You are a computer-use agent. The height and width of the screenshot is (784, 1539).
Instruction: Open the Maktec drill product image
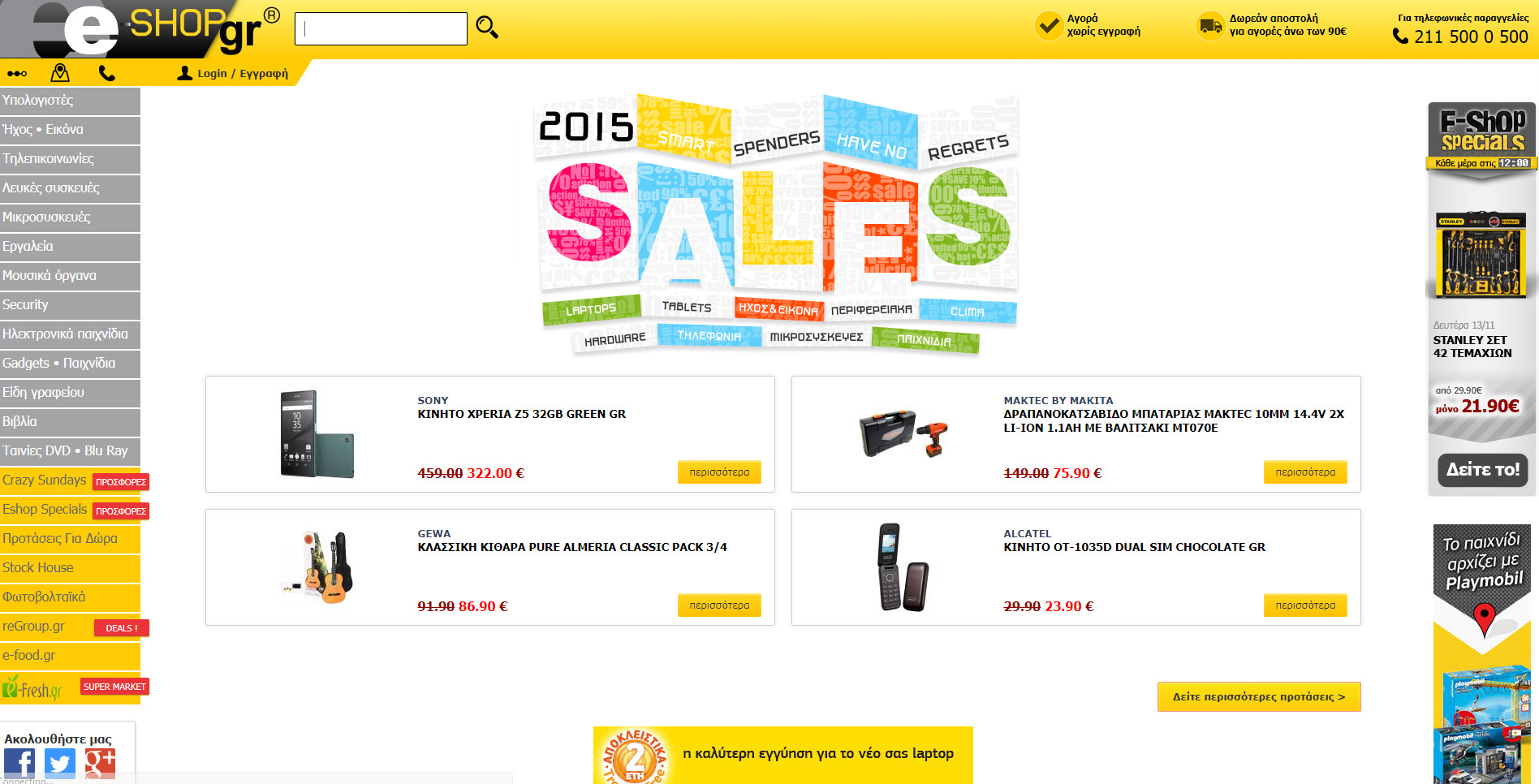click(x=903, y=433)
